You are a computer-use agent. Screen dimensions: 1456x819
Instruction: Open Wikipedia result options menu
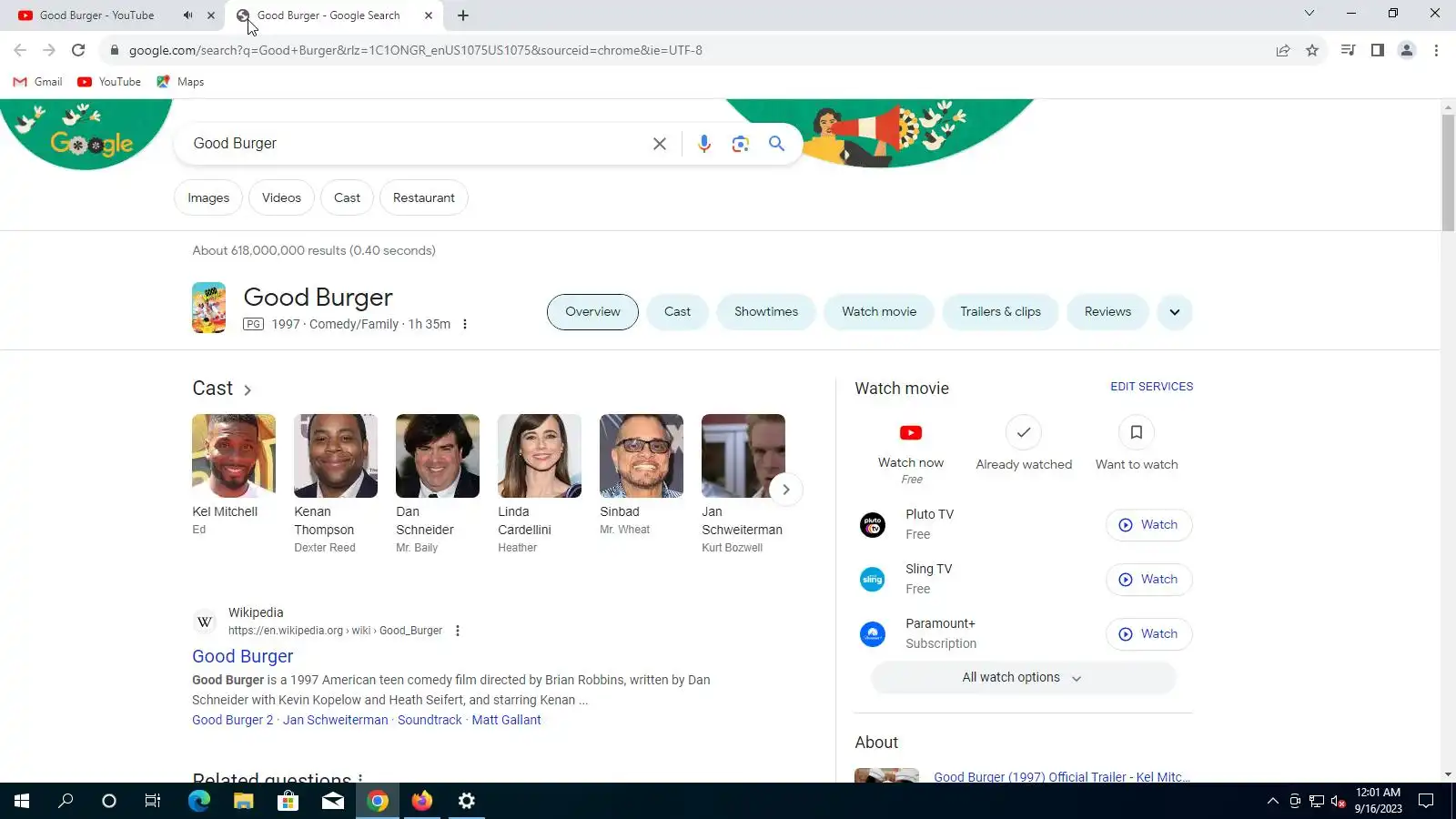pos(458,631)
